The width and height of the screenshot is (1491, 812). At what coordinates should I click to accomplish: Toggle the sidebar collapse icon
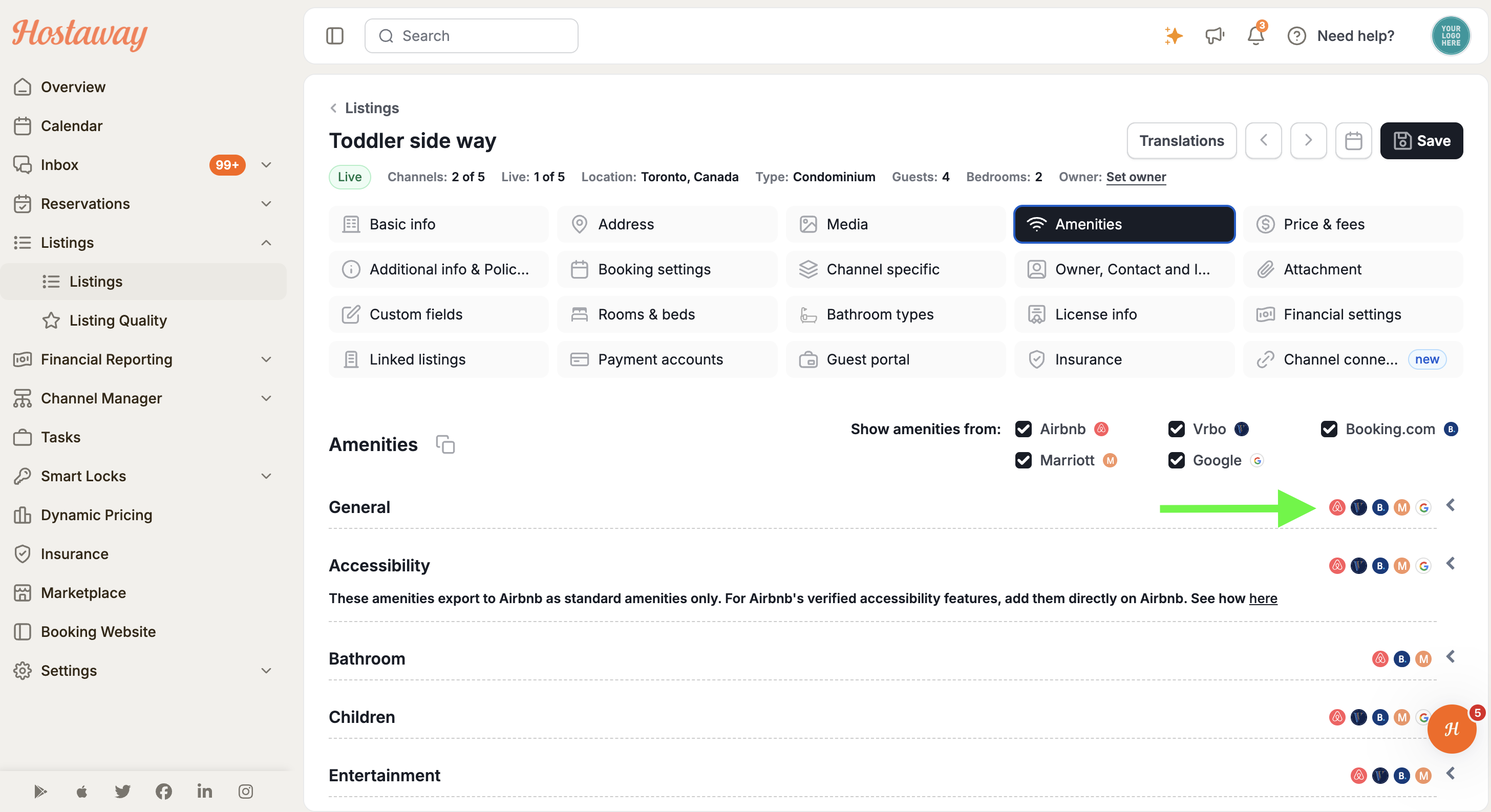(334, 36)
